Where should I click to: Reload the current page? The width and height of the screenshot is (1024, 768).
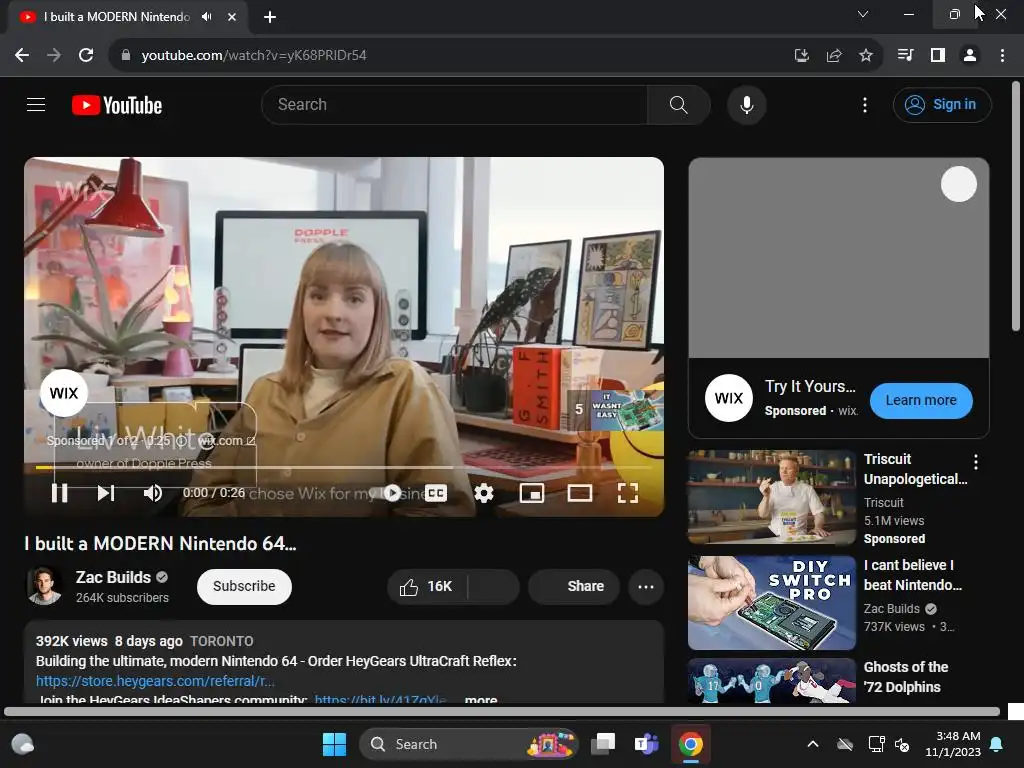(86, 56)
